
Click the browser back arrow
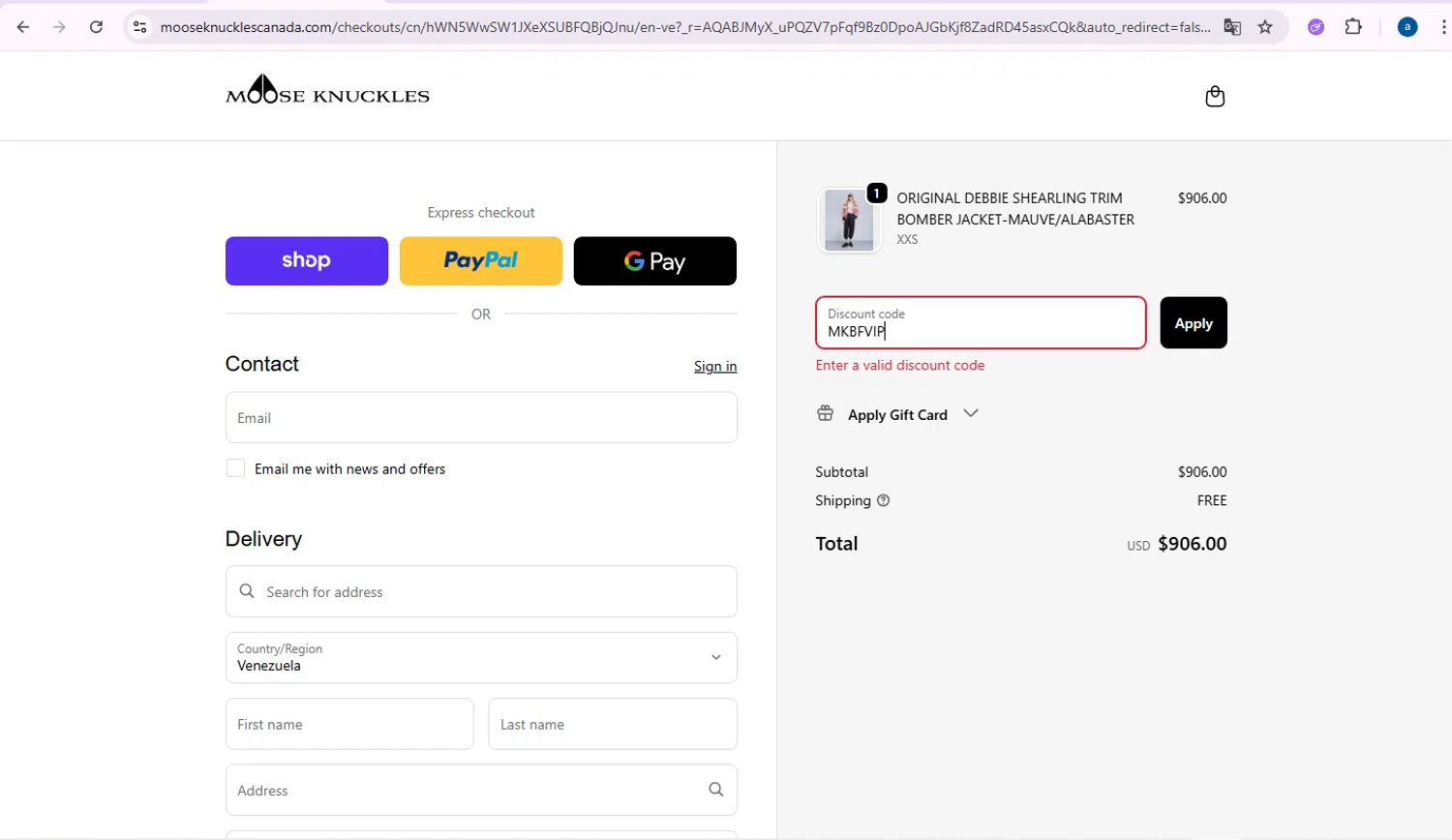[23, 27]
